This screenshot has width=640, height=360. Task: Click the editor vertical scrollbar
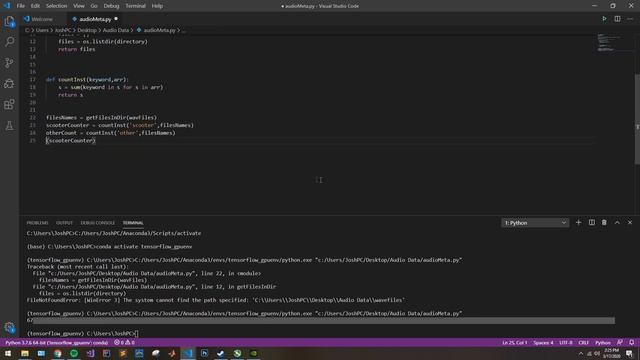[x=637, y=120]
